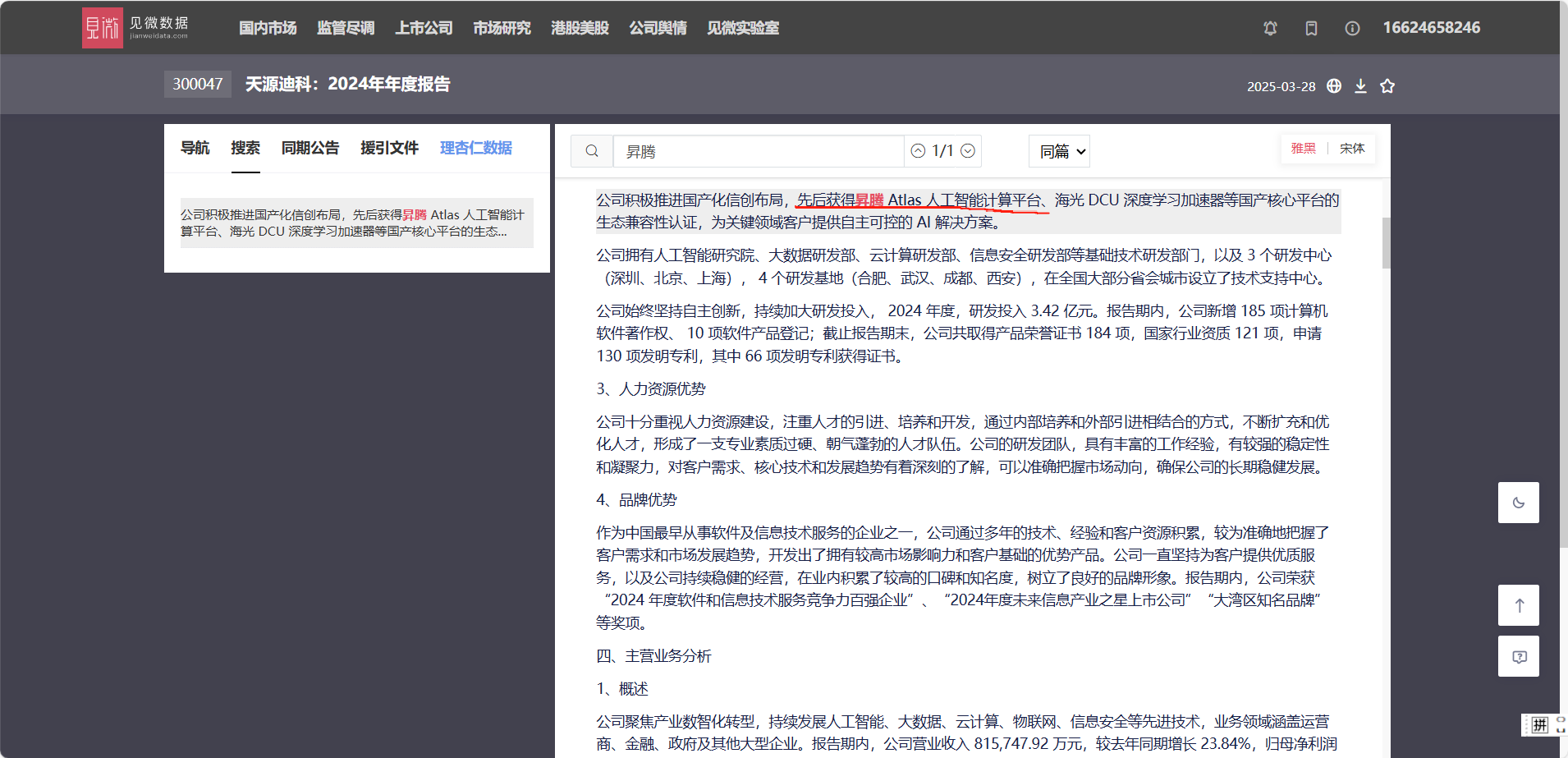The width and height of the screenshot is (1568, 758).
Task: Click the search magnifier icon
Action: click(x=592, y=151)
